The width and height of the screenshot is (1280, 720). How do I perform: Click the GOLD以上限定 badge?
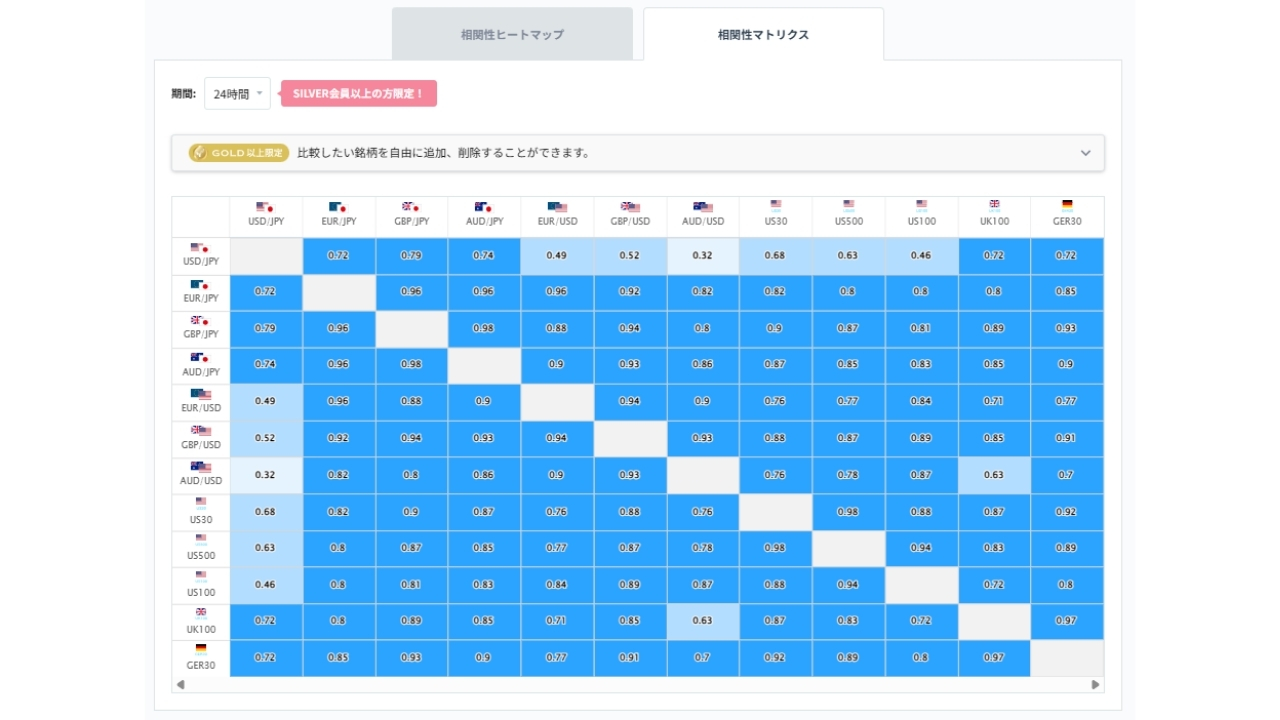click(x=239, y=153)
